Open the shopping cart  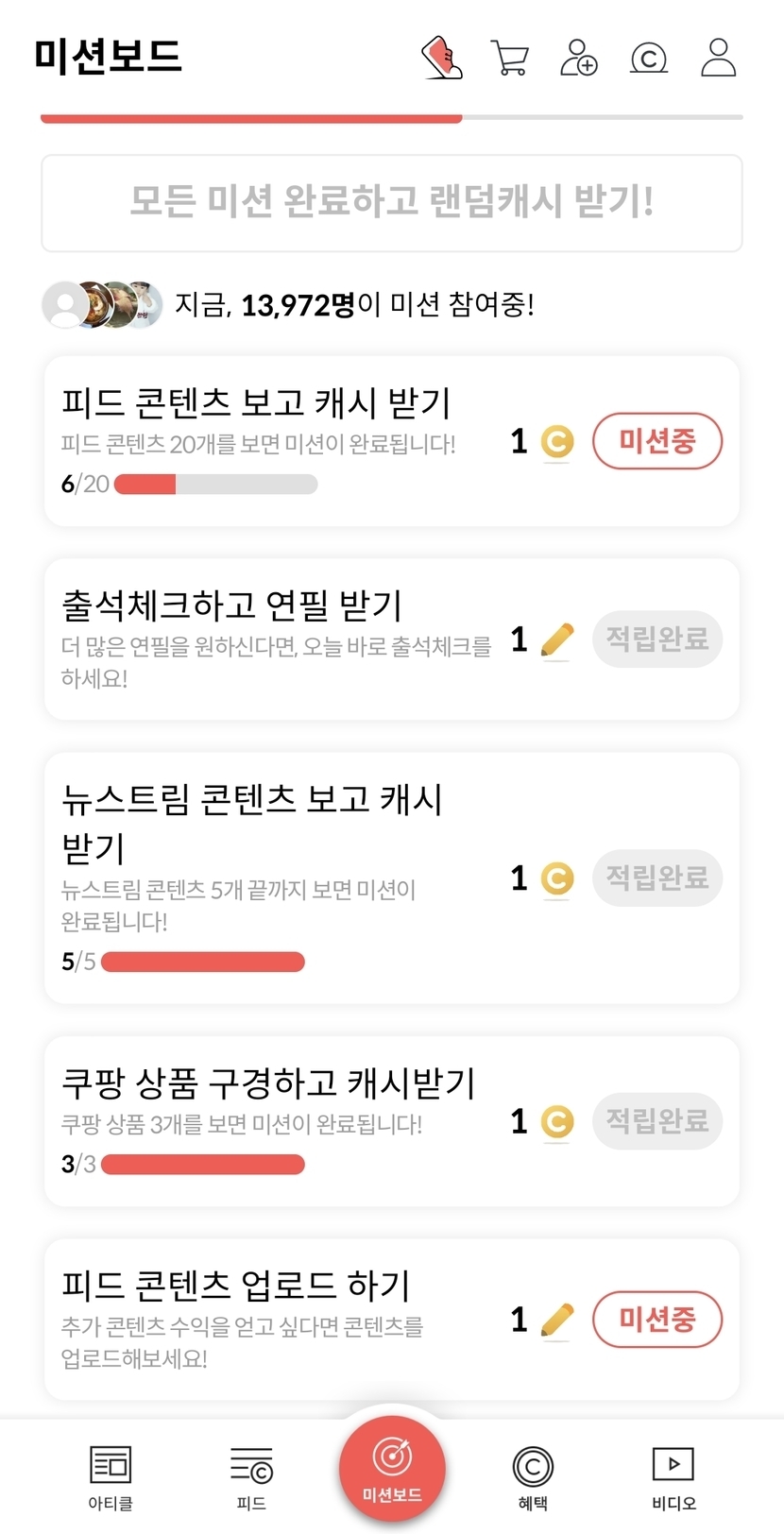509,58
